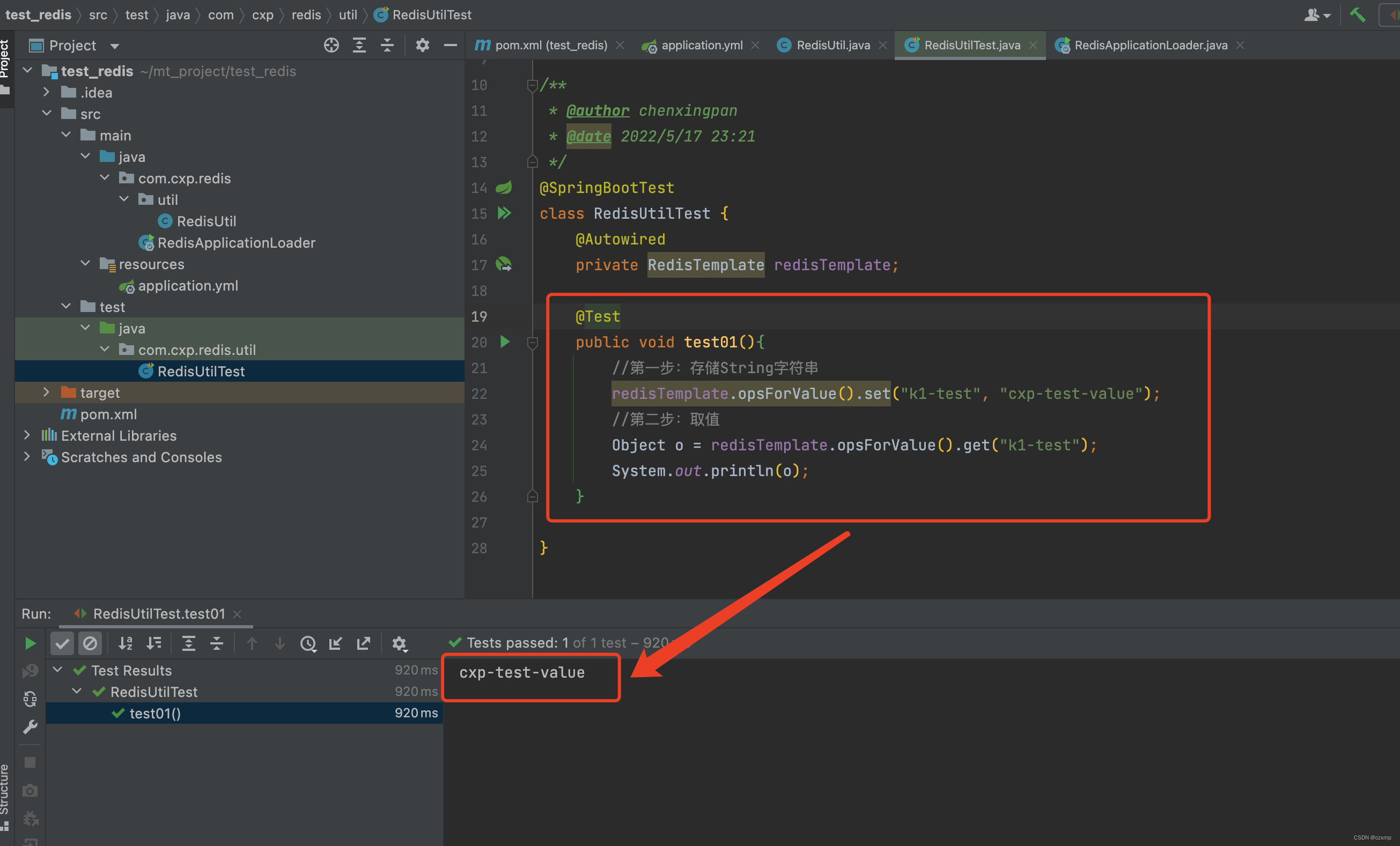The image size is (1400, 846).
Task: Click Export Test Results icon
Action: (363, 643)
